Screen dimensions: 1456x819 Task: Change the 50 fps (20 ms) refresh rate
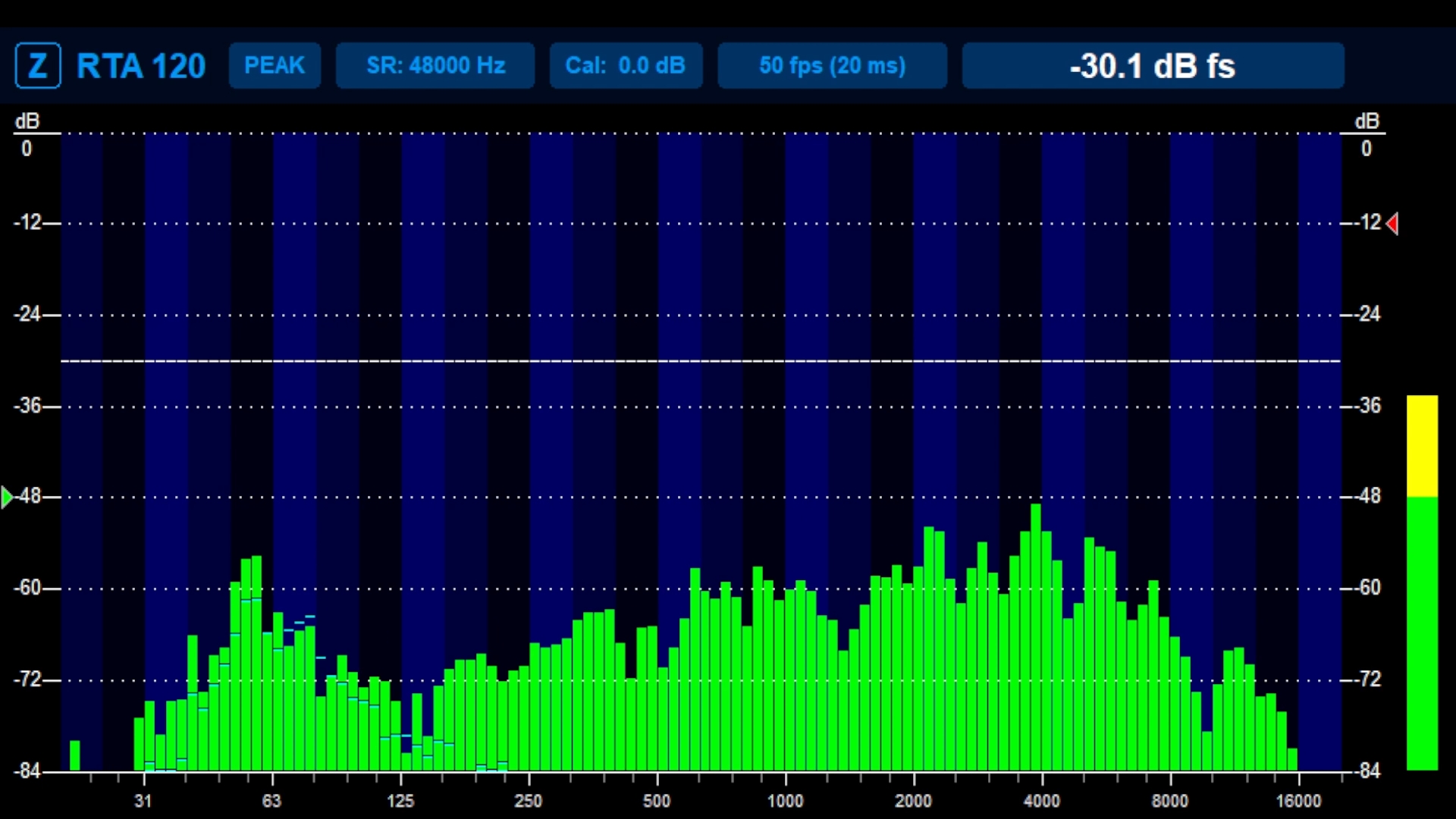(832, 66)
